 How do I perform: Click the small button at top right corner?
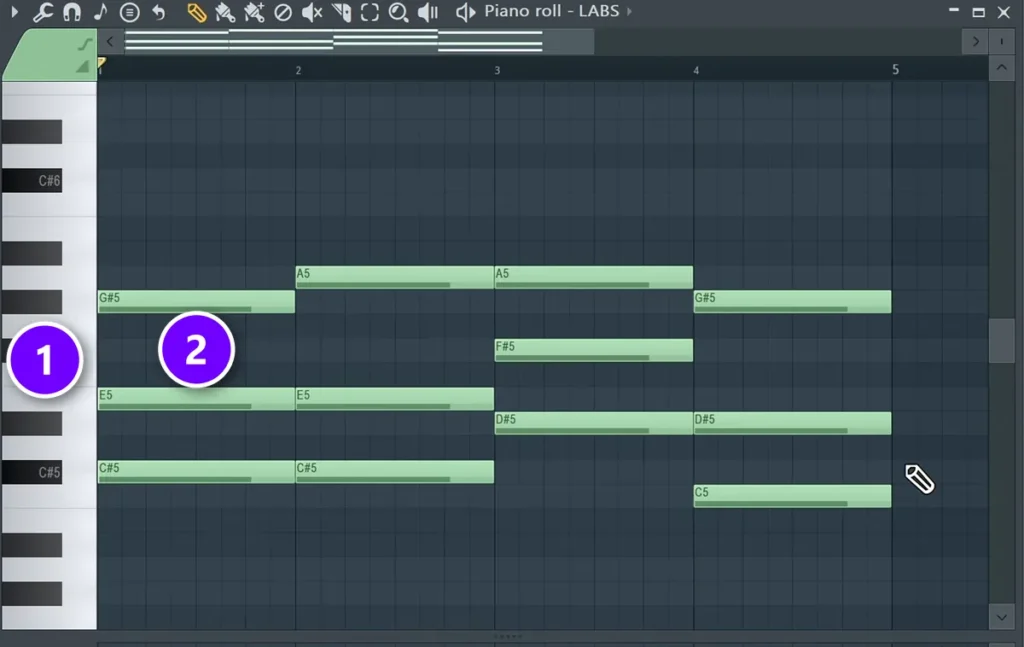point(1002,42)
